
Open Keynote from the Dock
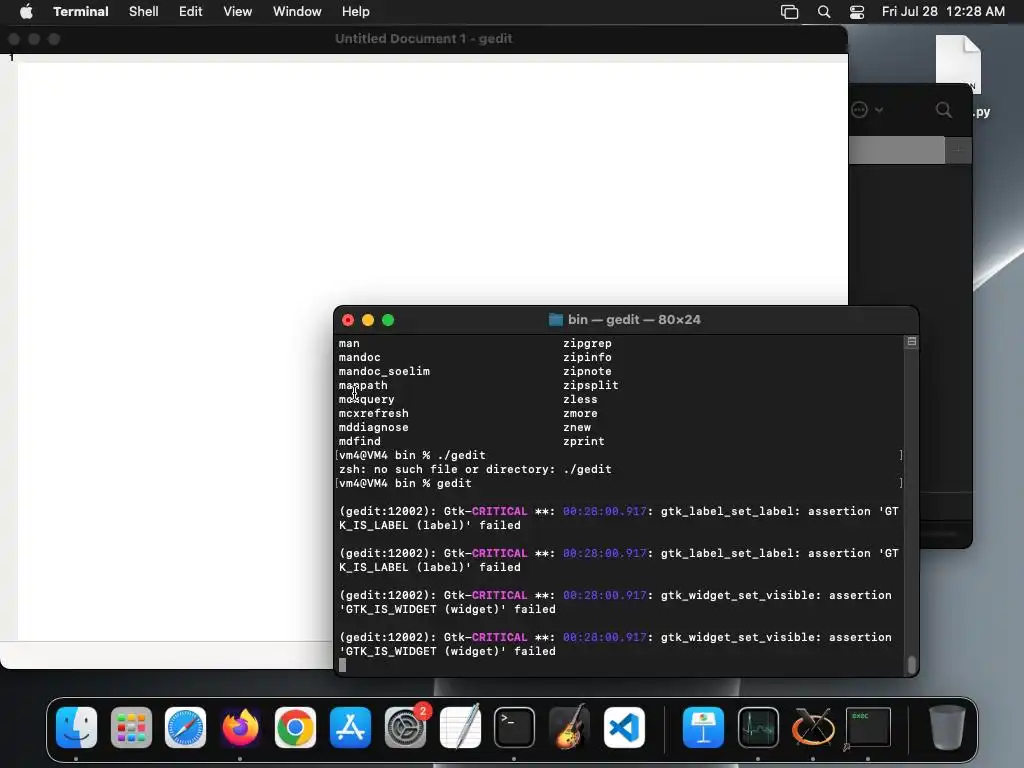click(x=703, y=727)
